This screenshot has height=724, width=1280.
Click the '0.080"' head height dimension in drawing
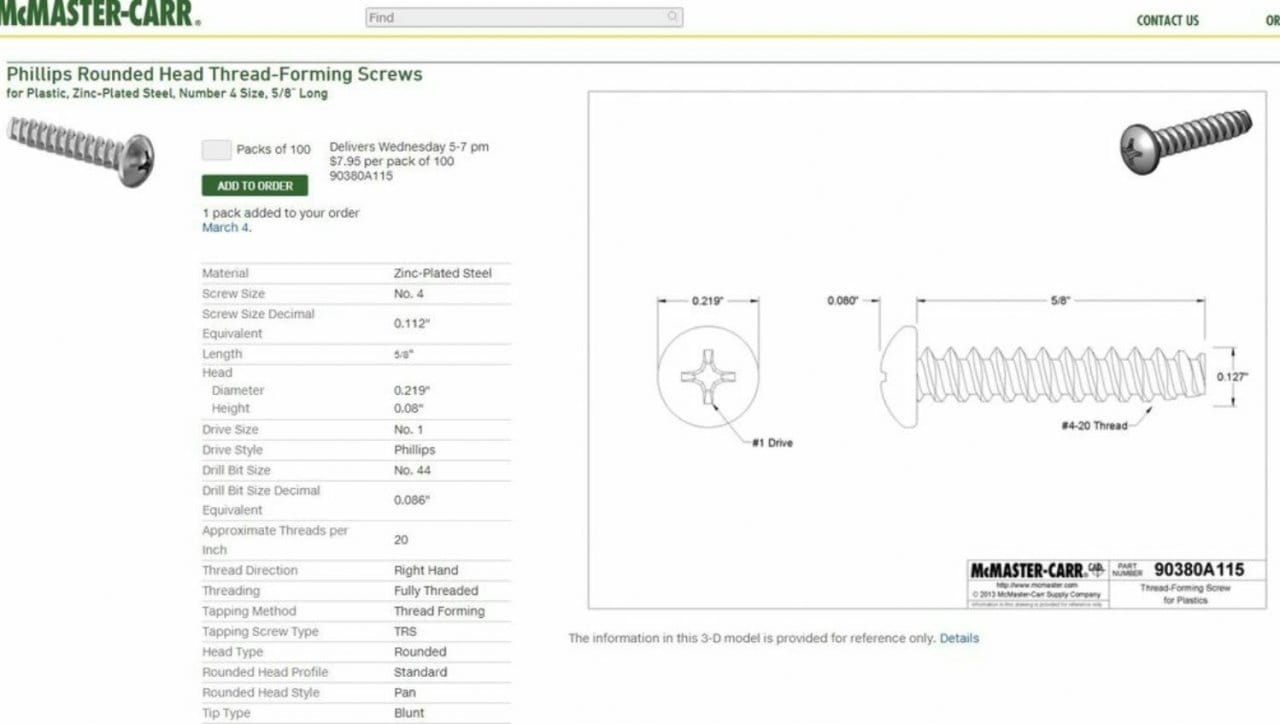pos(843,301)
